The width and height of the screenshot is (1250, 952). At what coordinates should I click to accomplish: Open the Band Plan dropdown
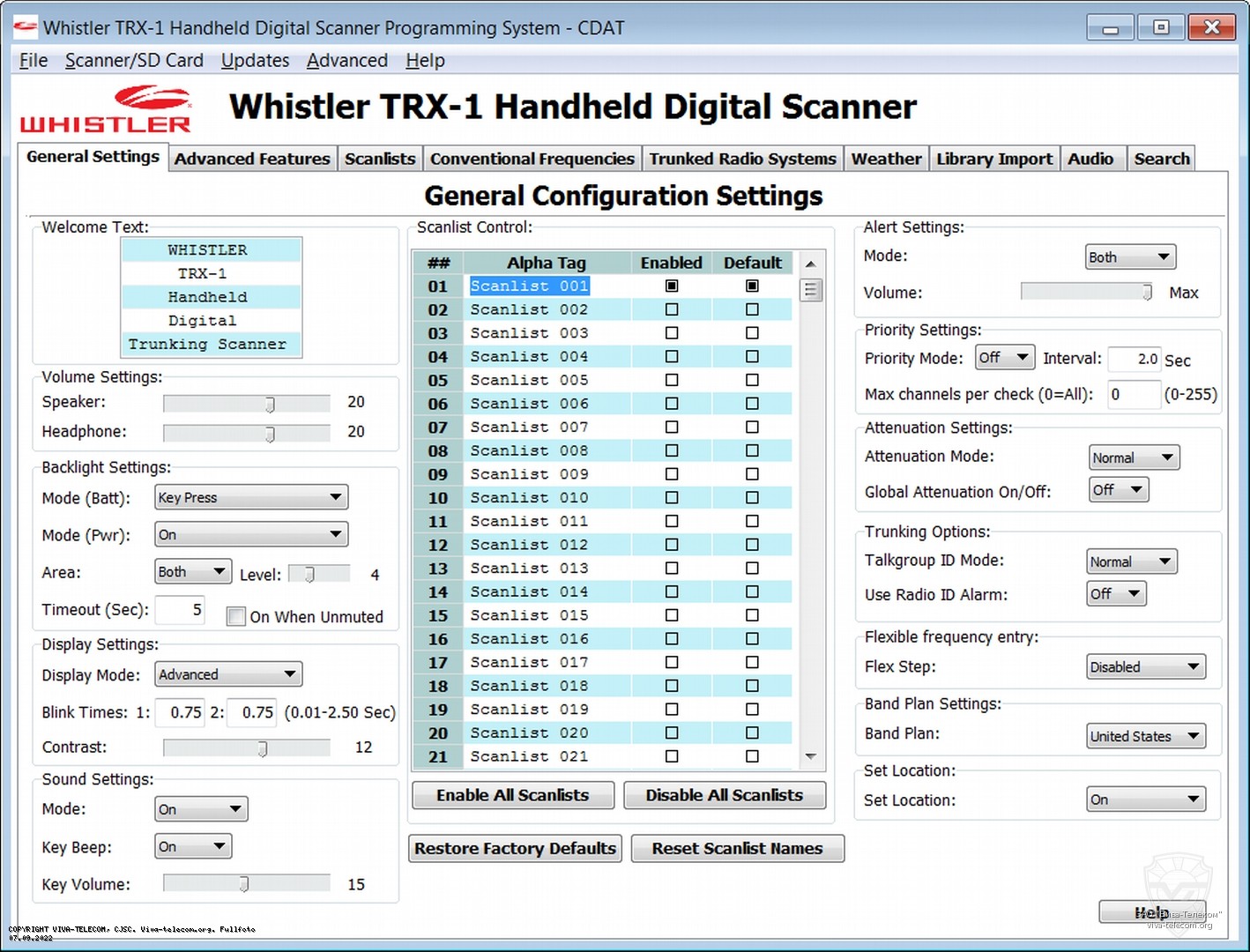coord(1145,736)
